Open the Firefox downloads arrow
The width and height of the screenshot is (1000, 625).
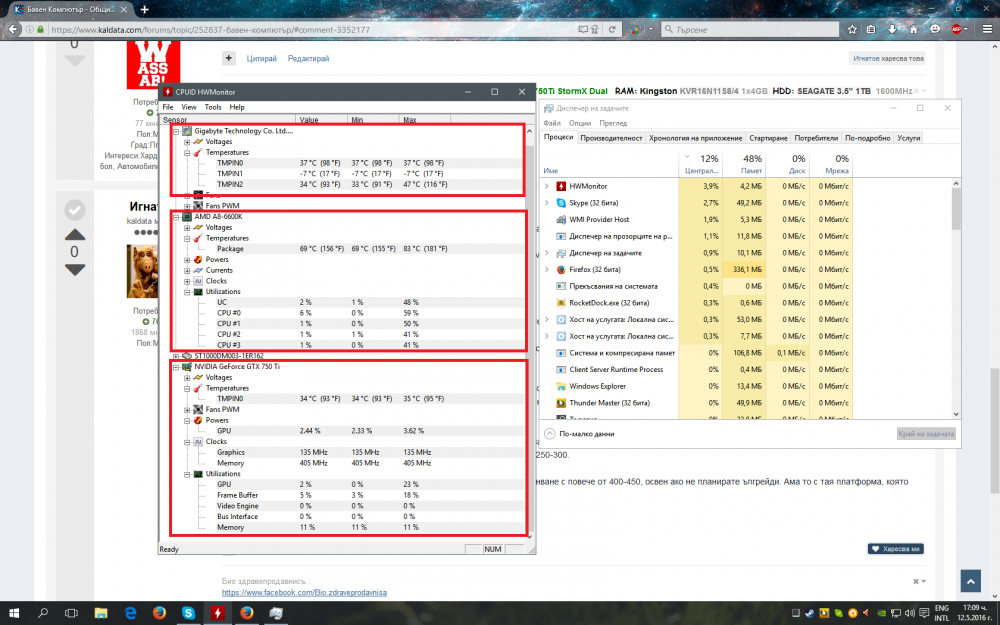[x=892, y=29]
